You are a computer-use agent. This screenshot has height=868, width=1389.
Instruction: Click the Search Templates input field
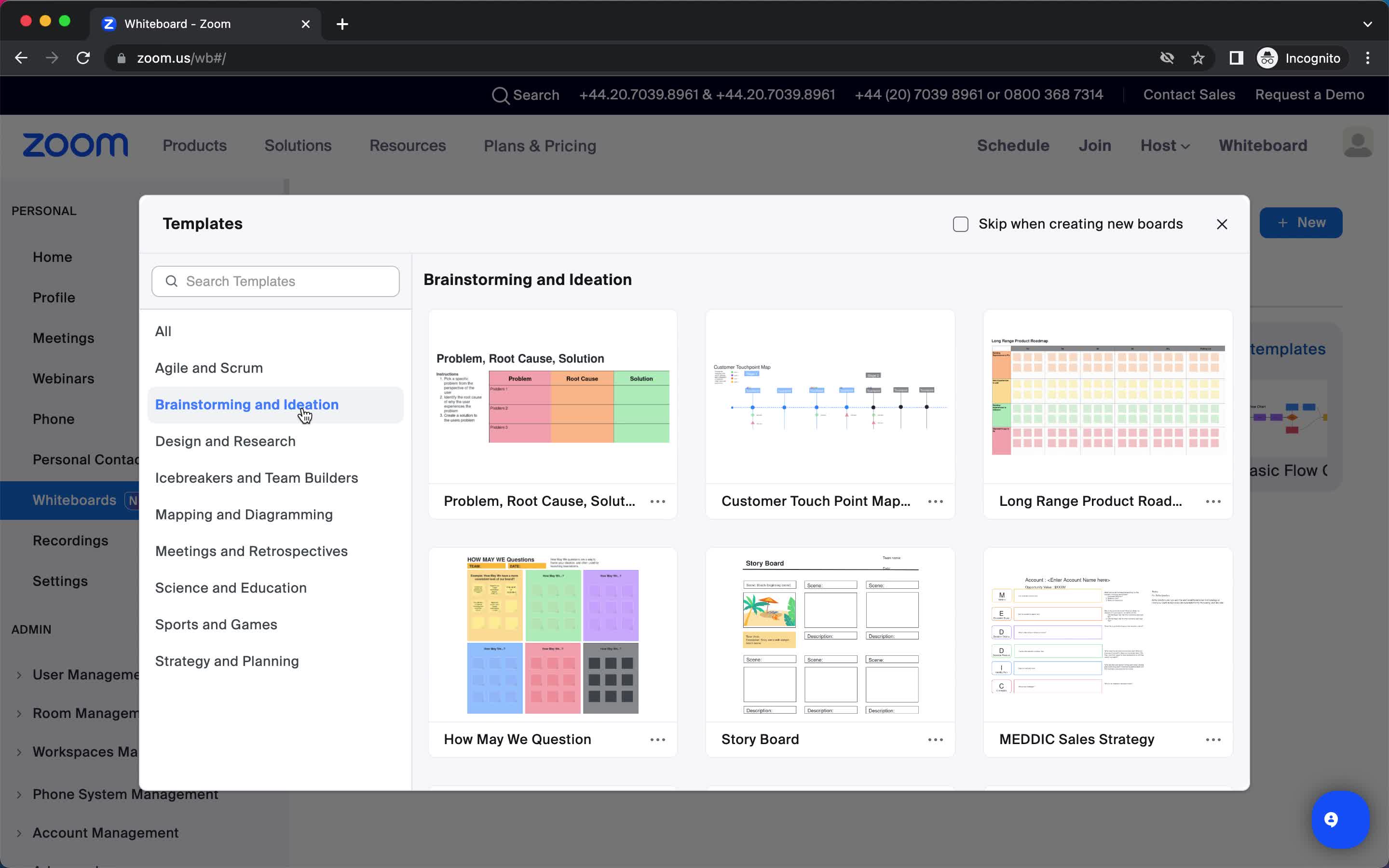click(275, 281)
